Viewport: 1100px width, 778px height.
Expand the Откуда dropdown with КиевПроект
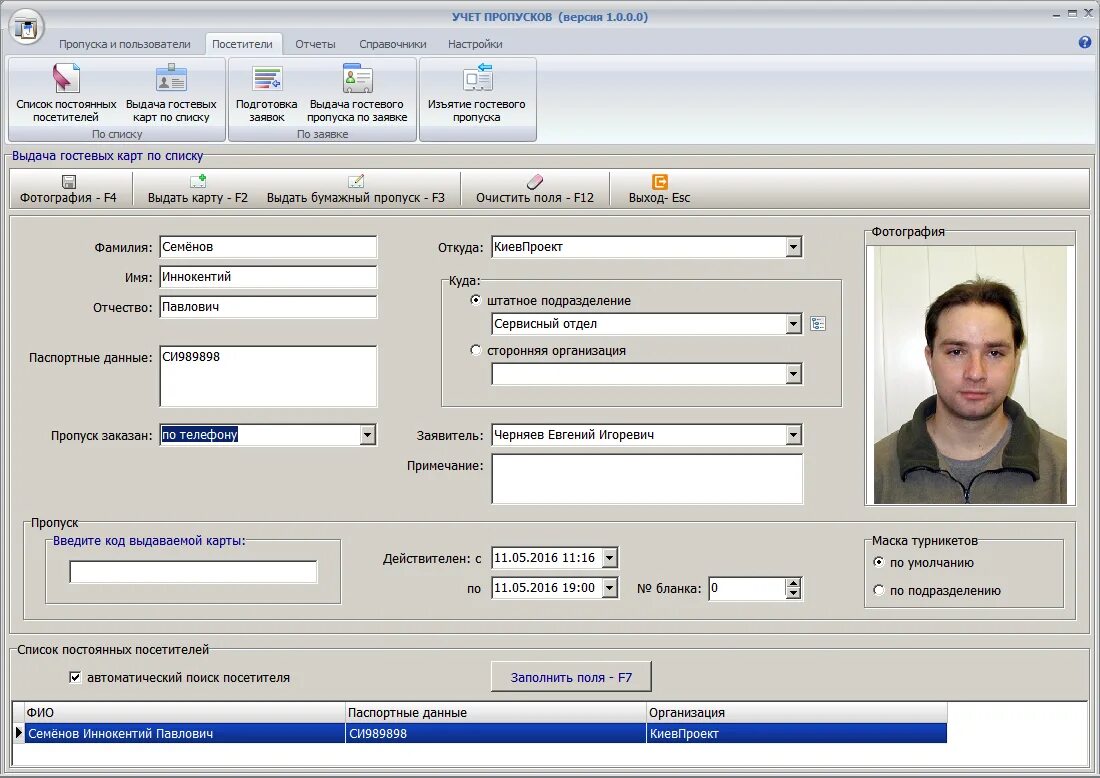pos(793,247)
